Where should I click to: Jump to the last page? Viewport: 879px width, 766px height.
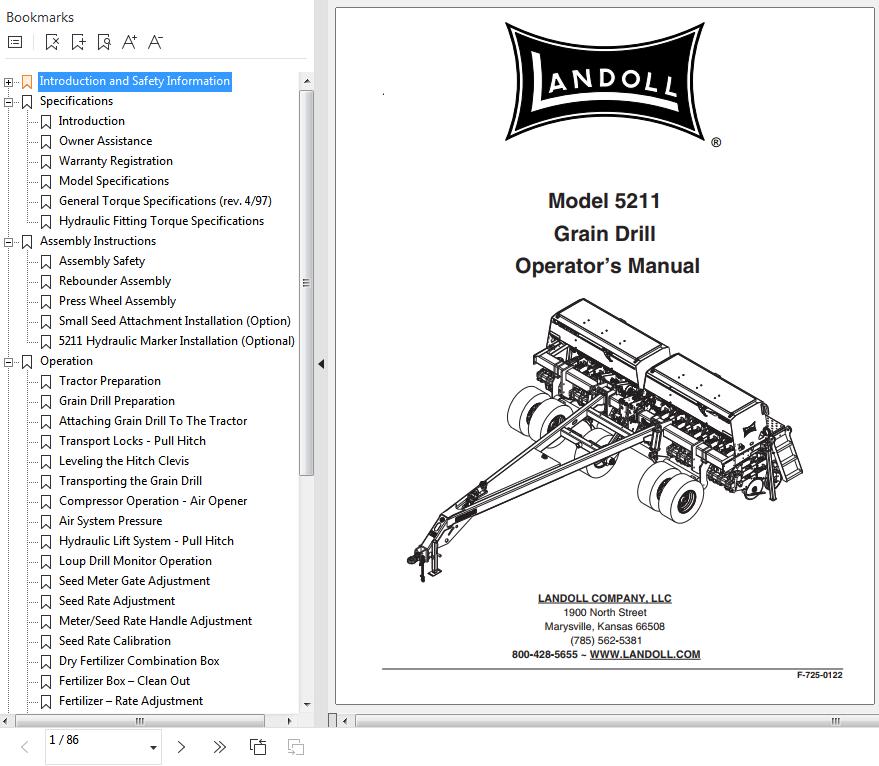pos(219,747)
